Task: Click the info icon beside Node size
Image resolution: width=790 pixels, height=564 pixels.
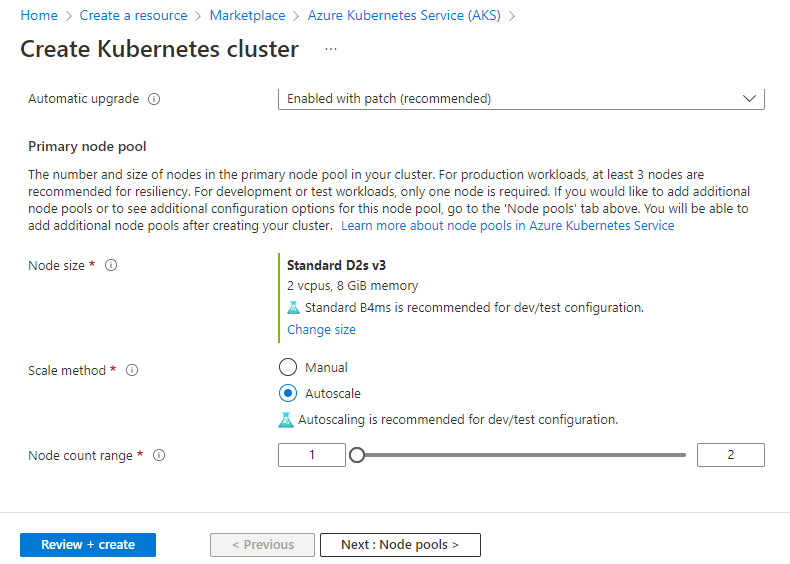Action: pyautogui.click(x=111, y=265)
